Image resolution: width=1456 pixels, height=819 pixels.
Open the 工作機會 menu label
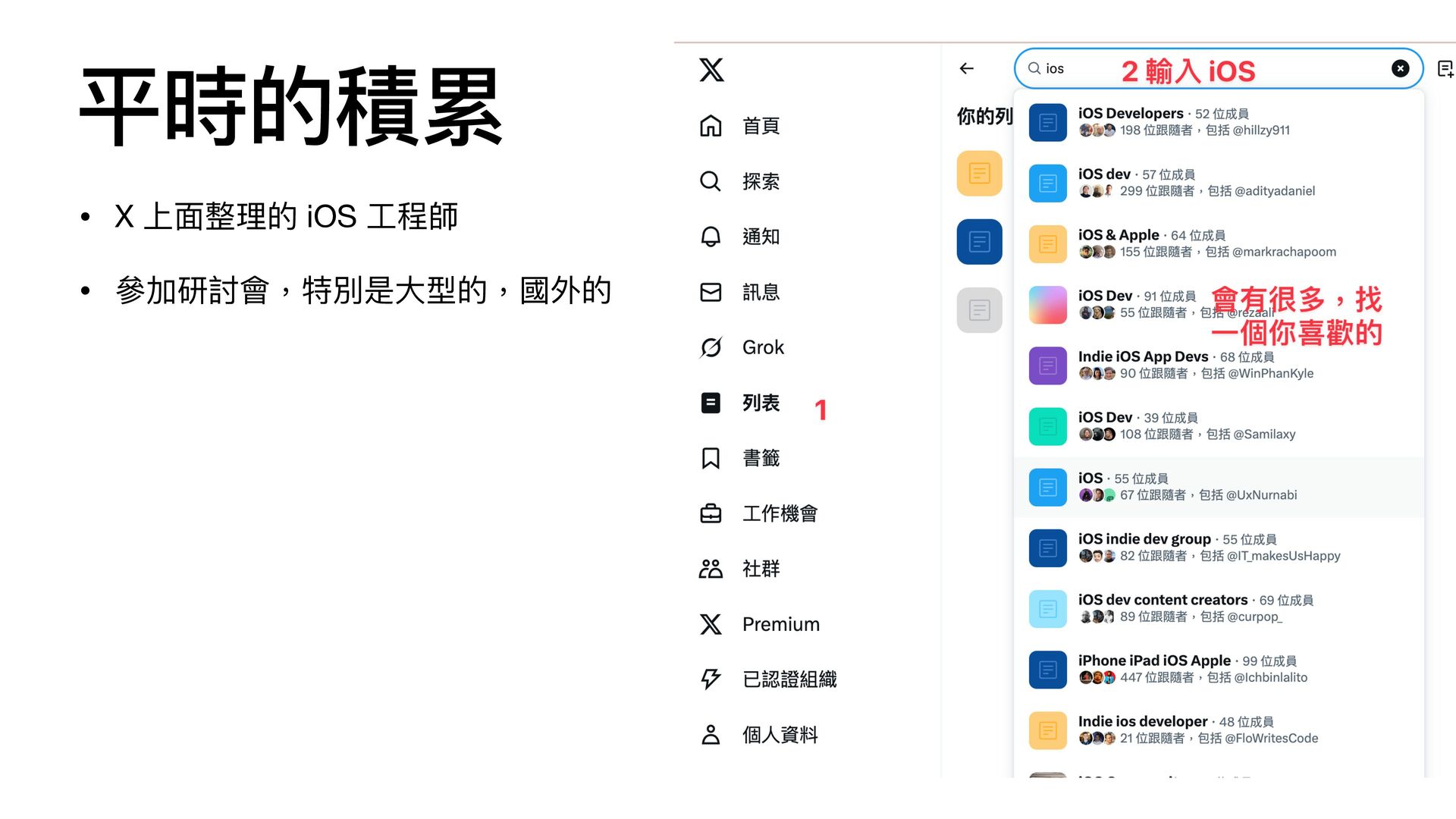(780, 513)
